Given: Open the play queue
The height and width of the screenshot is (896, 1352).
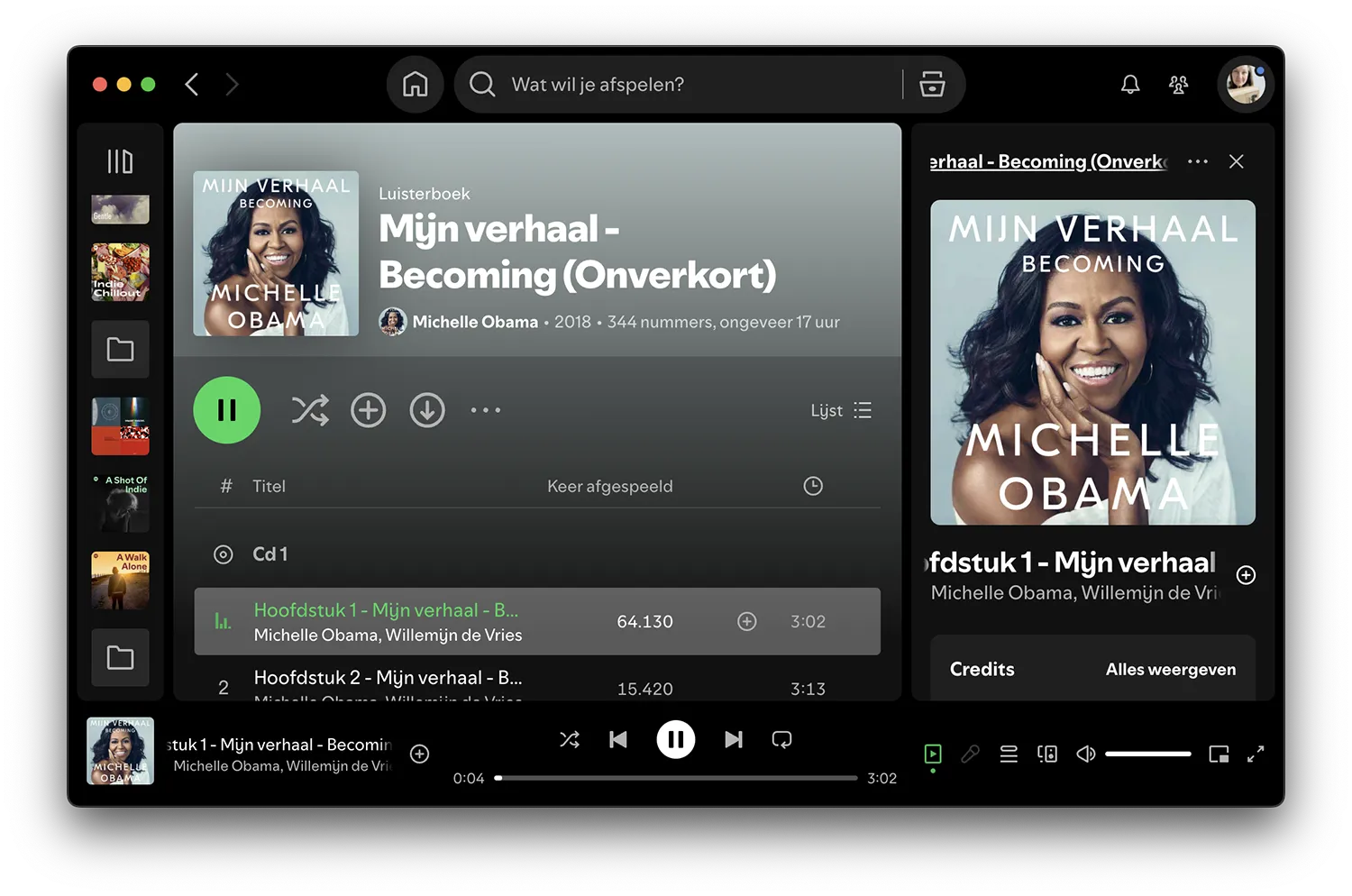Looking at the screenshot, I should 1009,754.
